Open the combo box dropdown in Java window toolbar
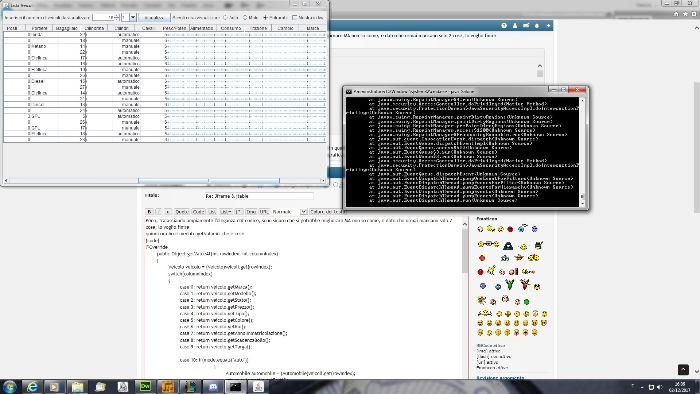 133,17
